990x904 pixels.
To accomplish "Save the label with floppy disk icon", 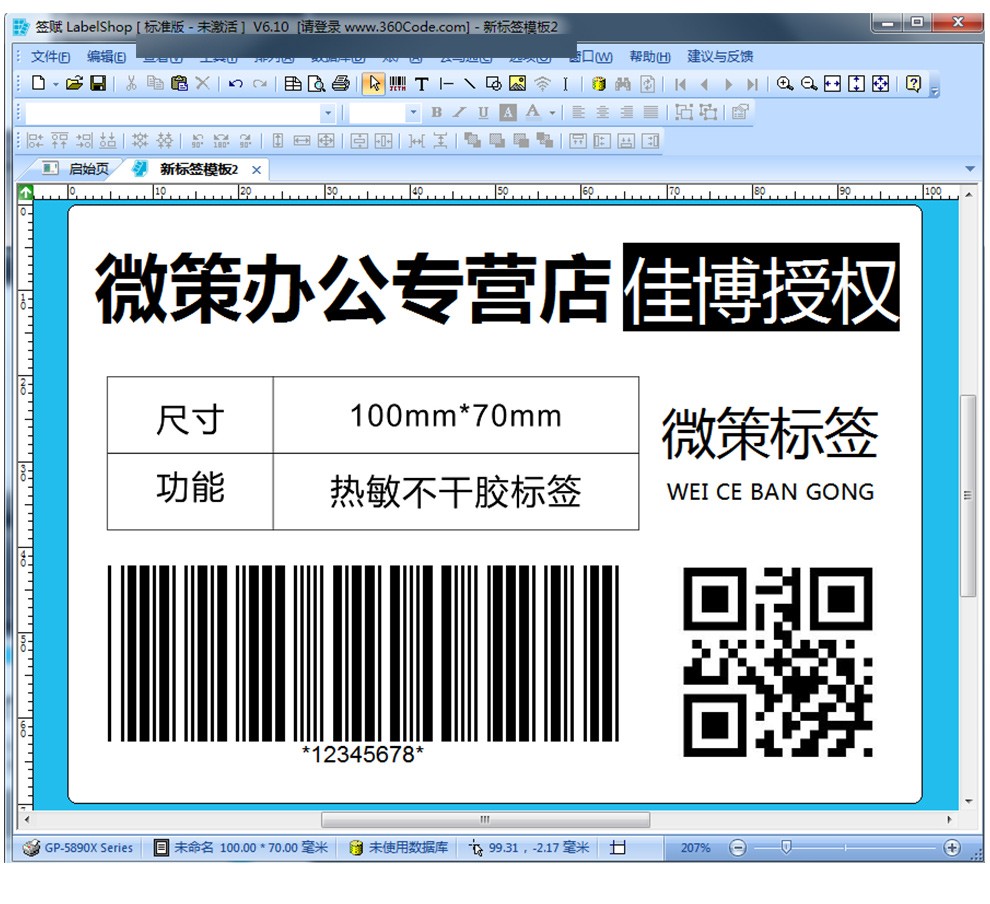I will tap(98, 84).
